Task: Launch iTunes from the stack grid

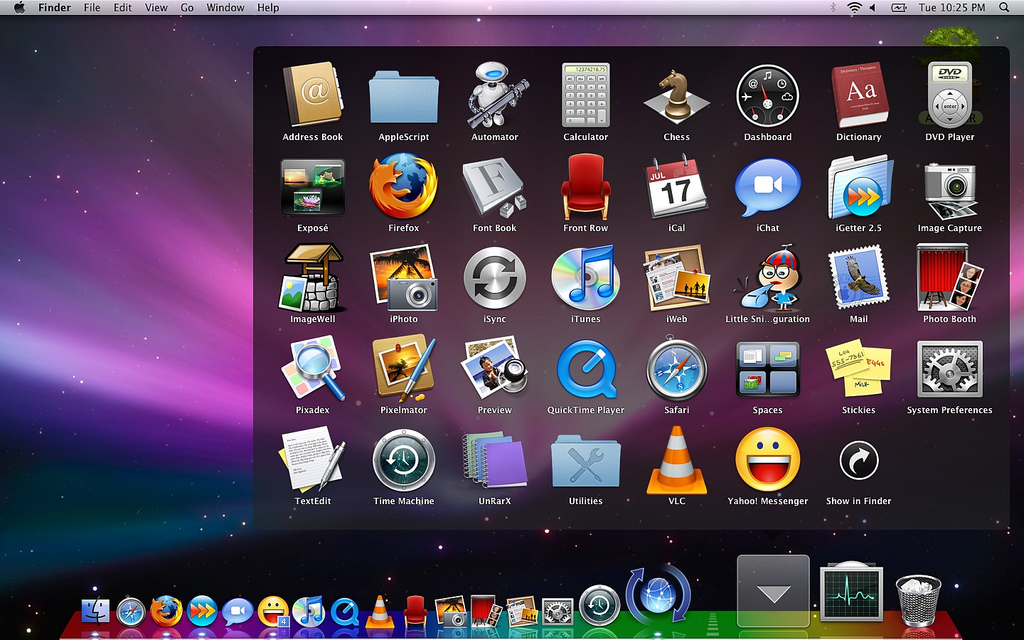Action: (586, 278)
